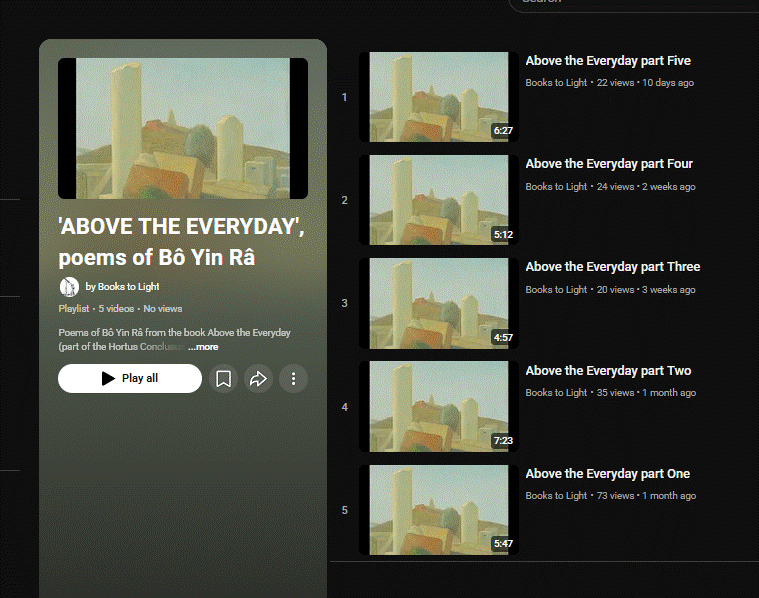Open thumbnail for Above the Everyday part Three
The image size is (759, 598).
(439, 303)
